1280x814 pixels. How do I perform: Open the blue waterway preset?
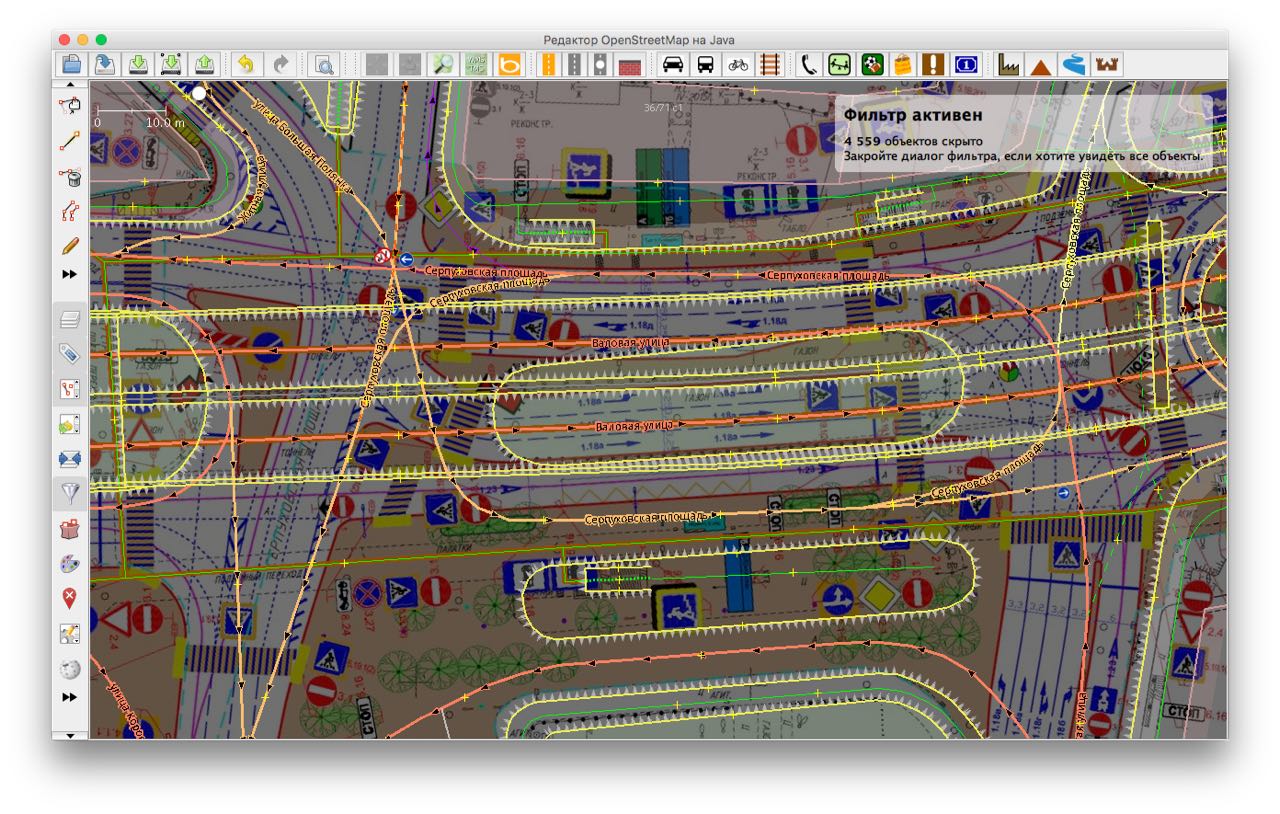click(x=1074, y=65)
